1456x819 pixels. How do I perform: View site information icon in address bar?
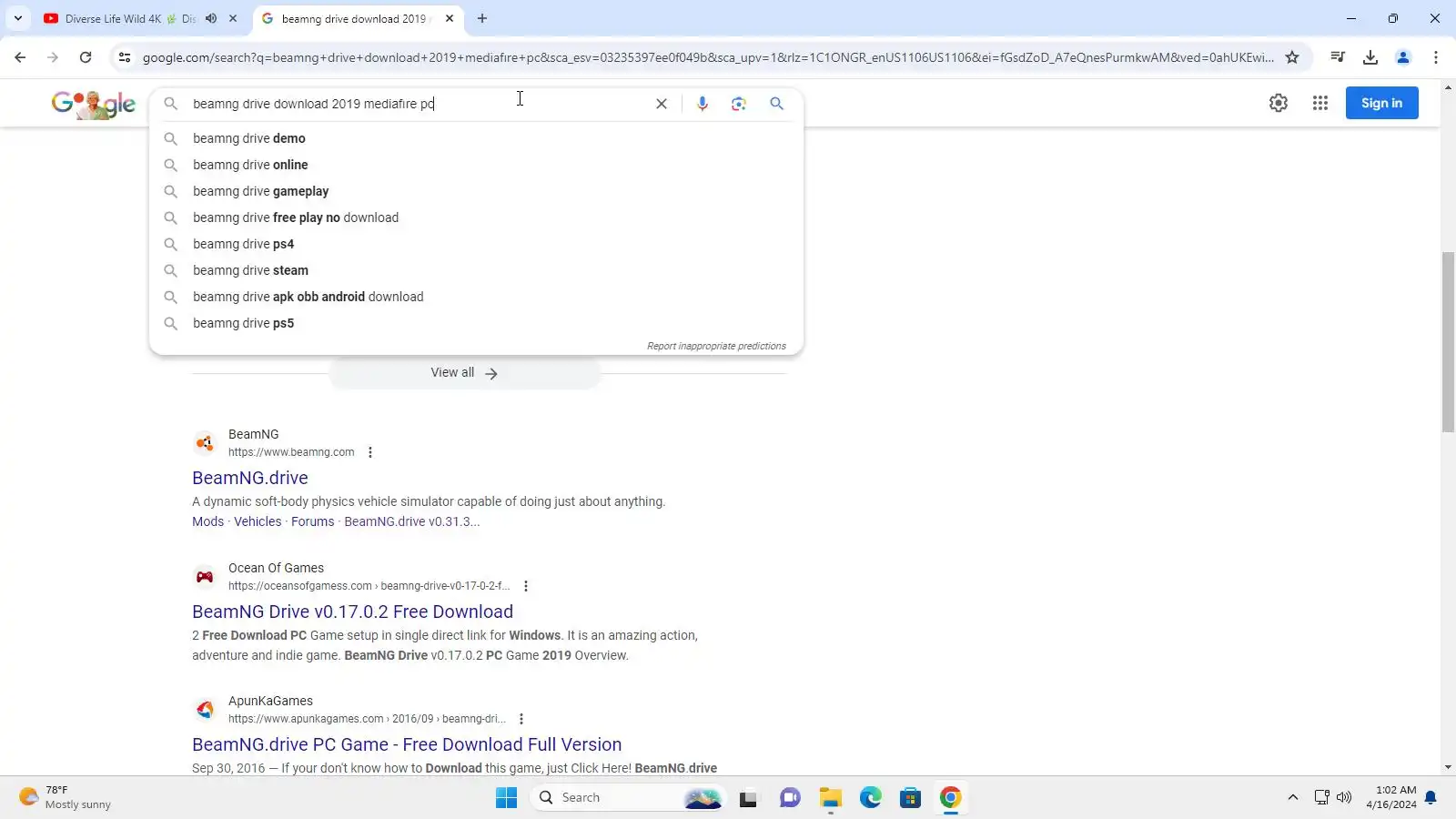(125, 57)
